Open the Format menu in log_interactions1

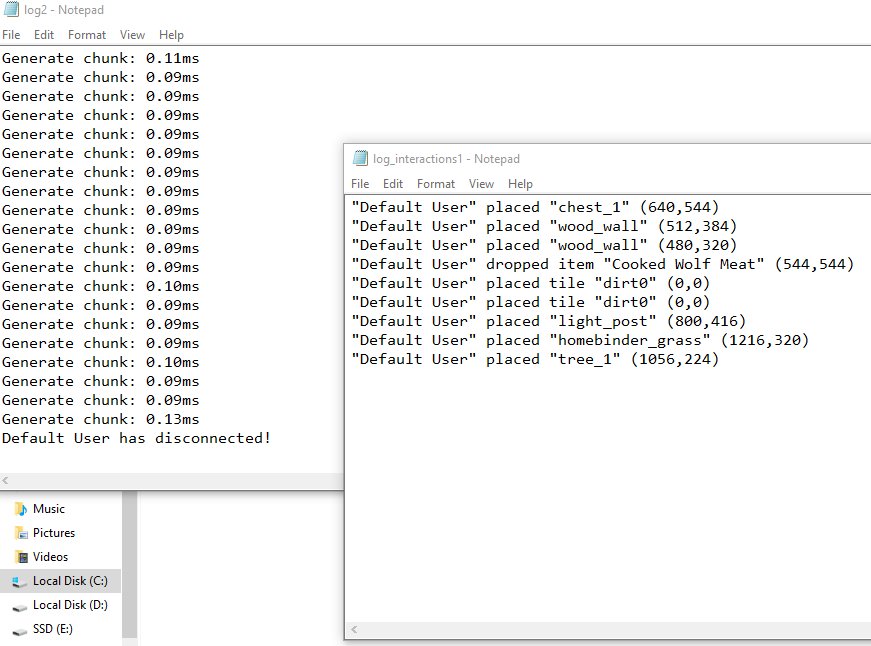tap(435, 183)
